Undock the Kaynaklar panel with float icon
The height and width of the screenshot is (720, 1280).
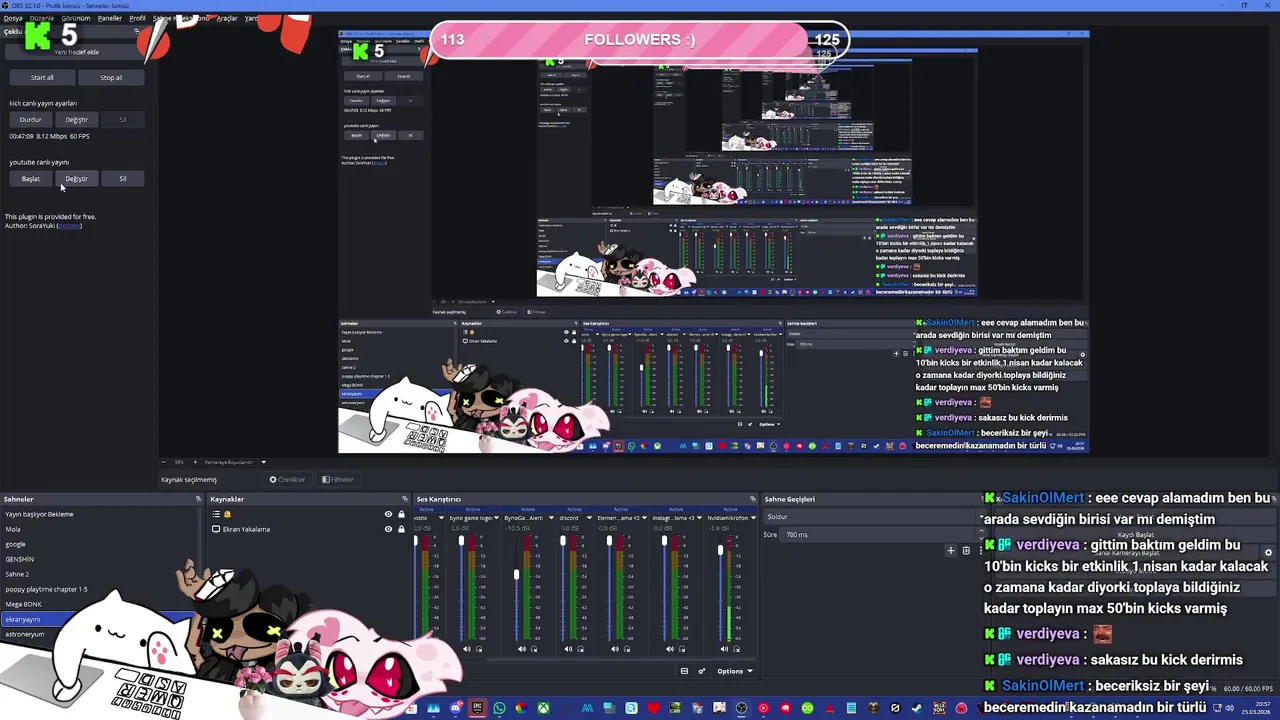point(404,499)
